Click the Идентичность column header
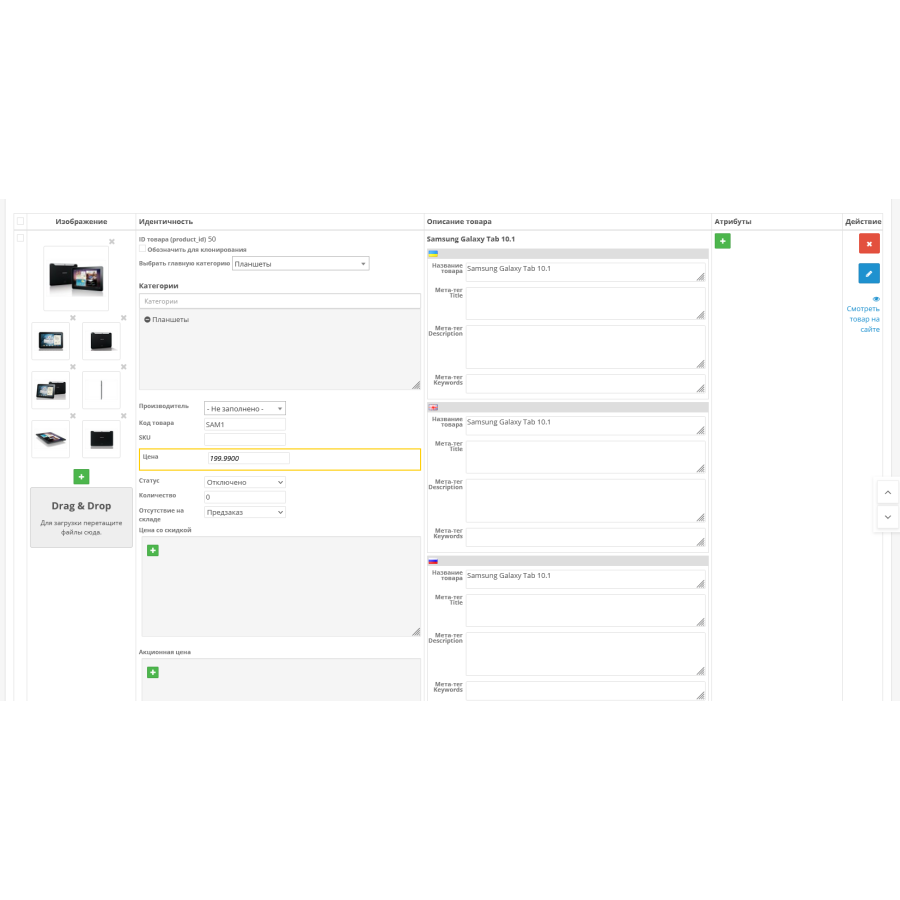The height and width of the screenshot is (900, 900). click(x=166, y=222)
